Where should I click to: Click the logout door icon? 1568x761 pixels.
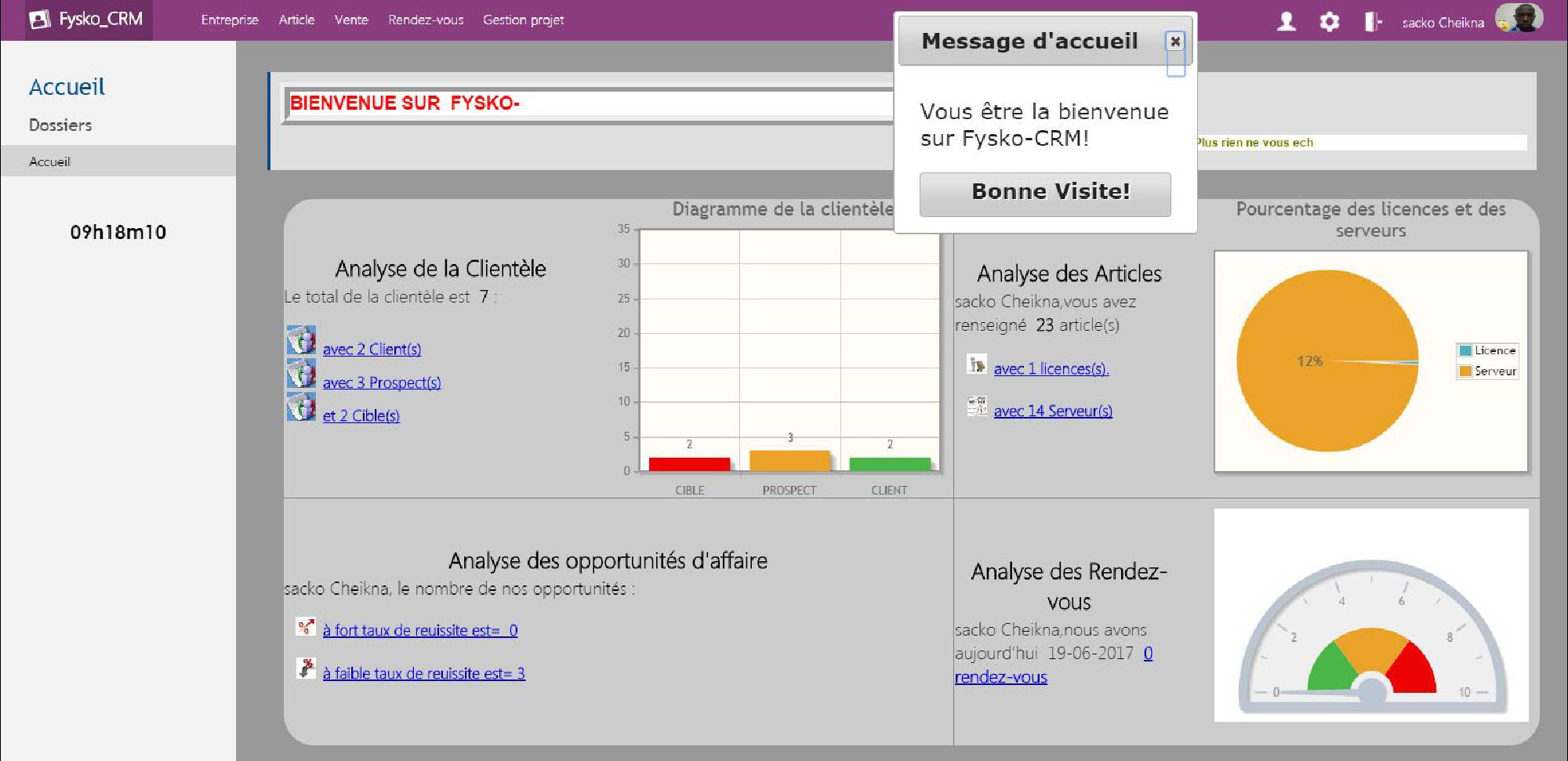[x=1372, y=22]
